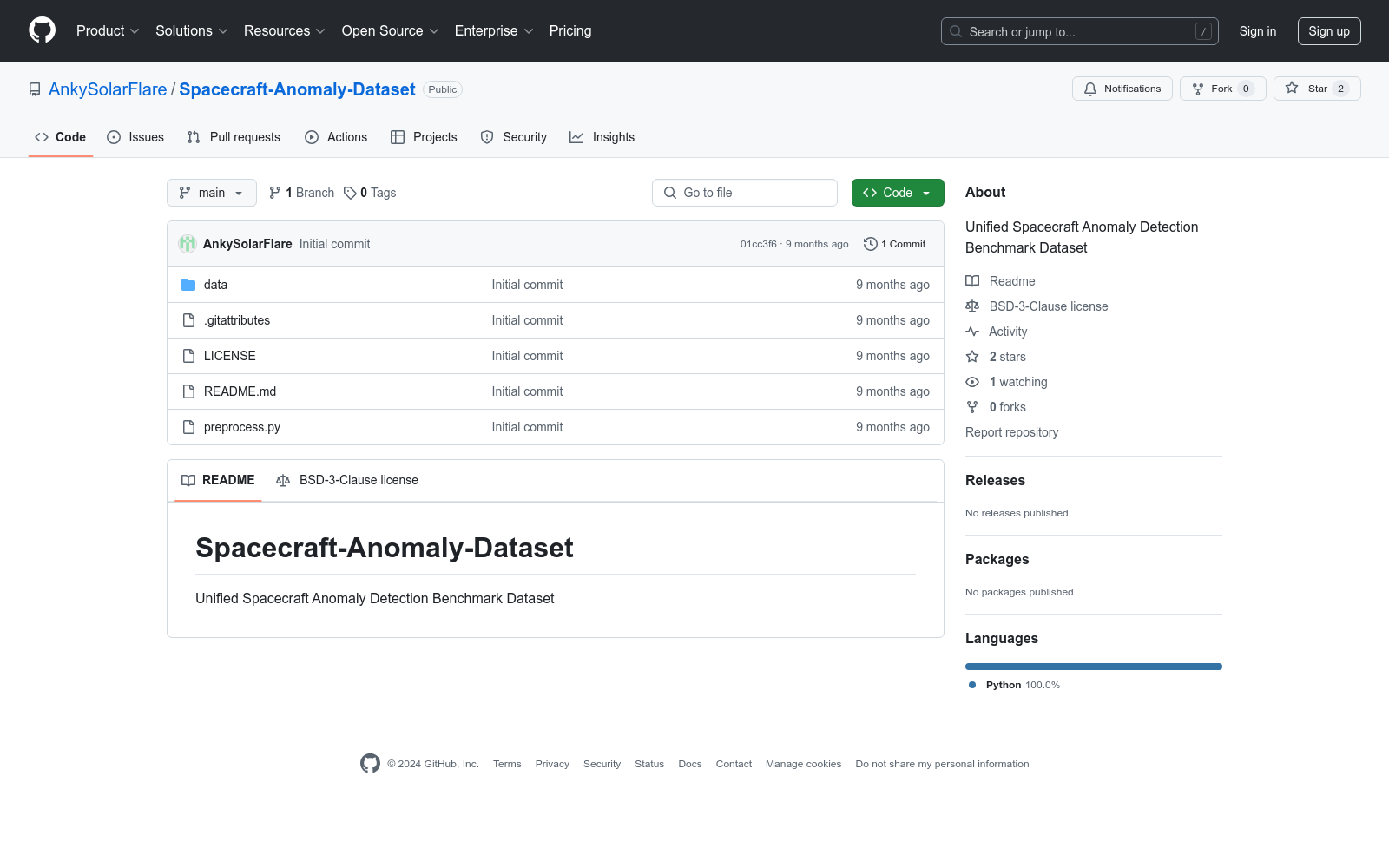Screen dimensions: 1389x868
Task: Click the Python language bar
Action: tap(1094, 667)
